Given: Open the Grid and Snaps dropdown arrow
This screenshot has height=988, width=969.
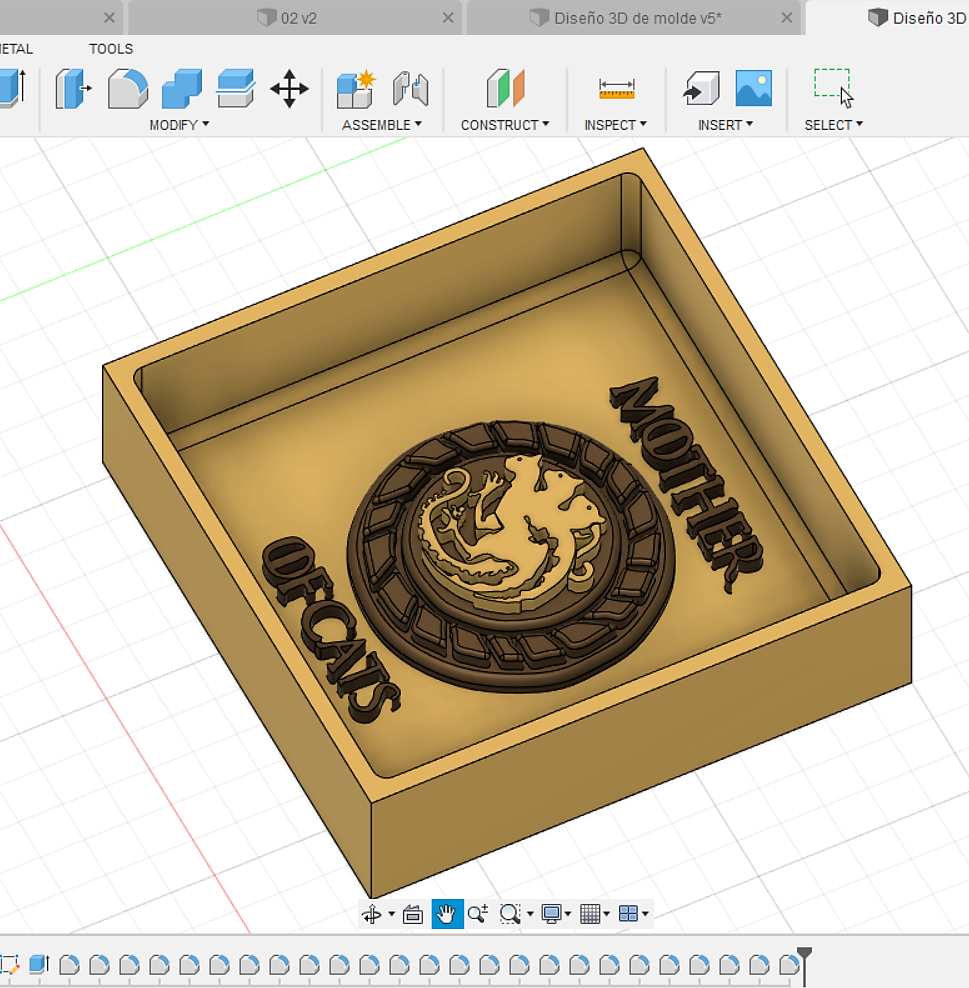Looking at the screenshot, I should click(607, 914).
